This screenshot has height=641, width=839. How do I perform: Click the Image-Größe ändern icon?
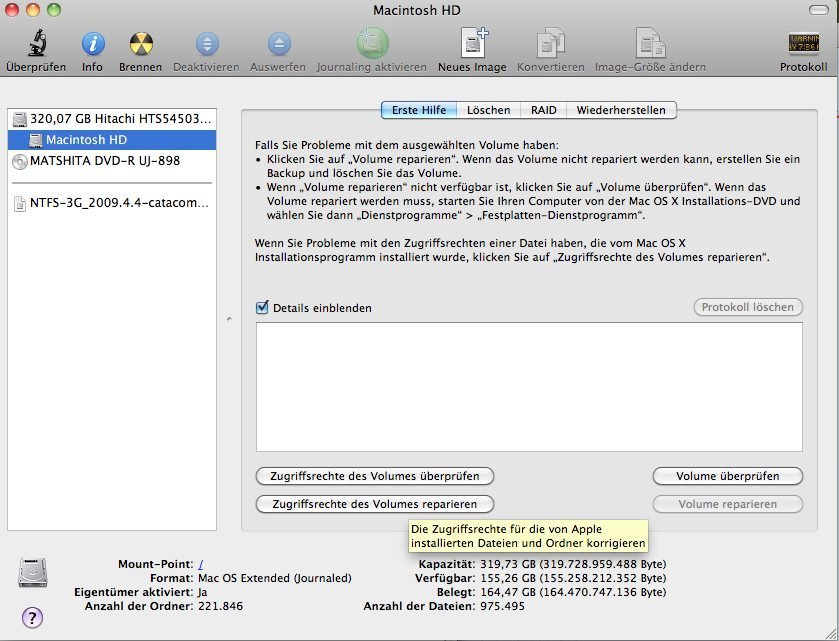[650, 42]
